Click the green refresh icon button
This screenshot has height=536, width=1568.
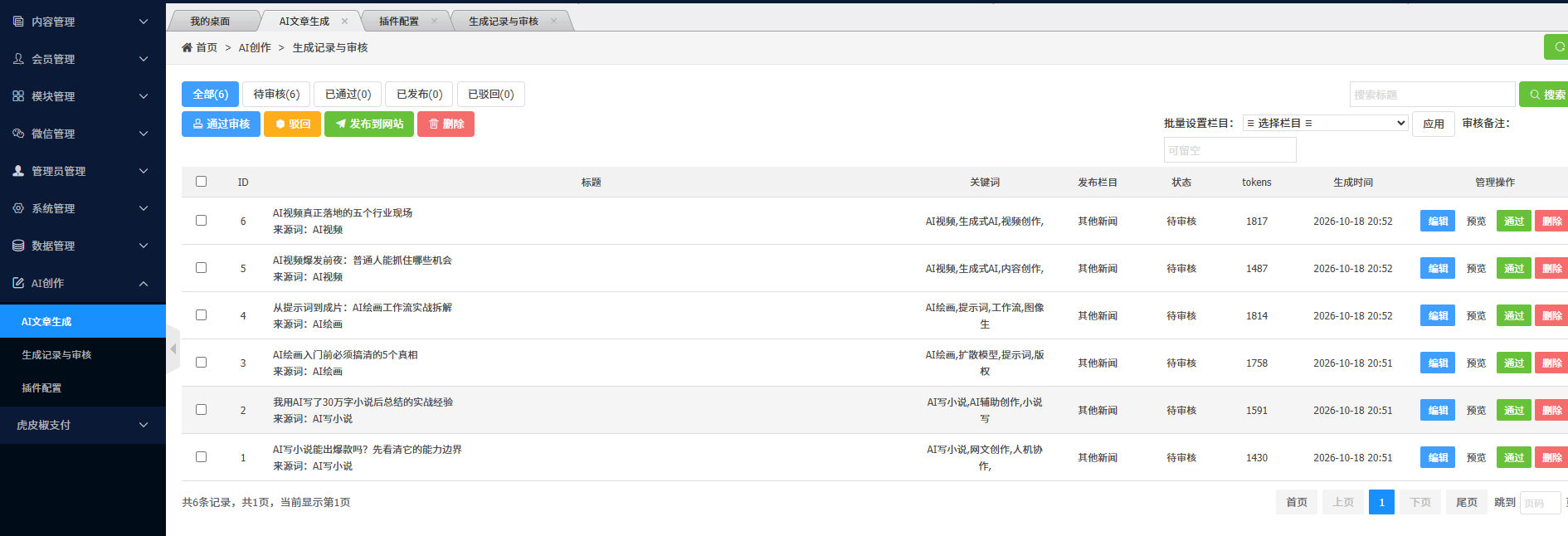[1557, 47]
